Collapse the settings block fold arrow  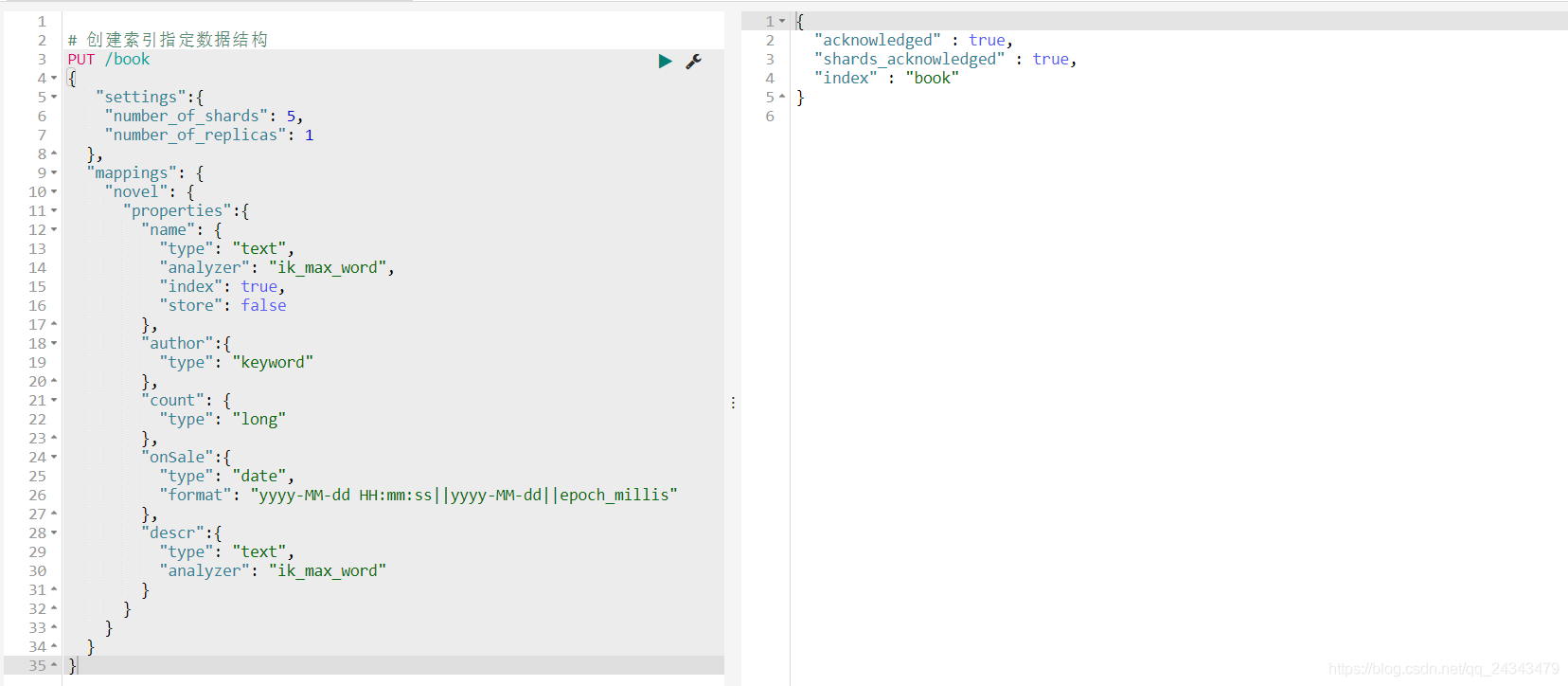pos(54,97)
